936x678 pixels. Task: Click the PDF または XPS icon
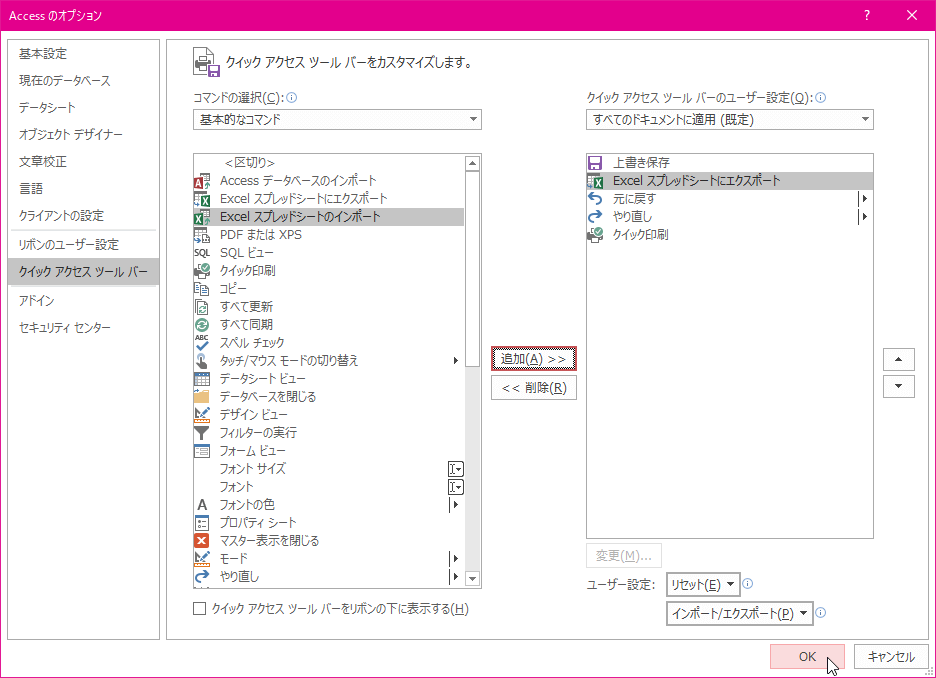(202, 235)
